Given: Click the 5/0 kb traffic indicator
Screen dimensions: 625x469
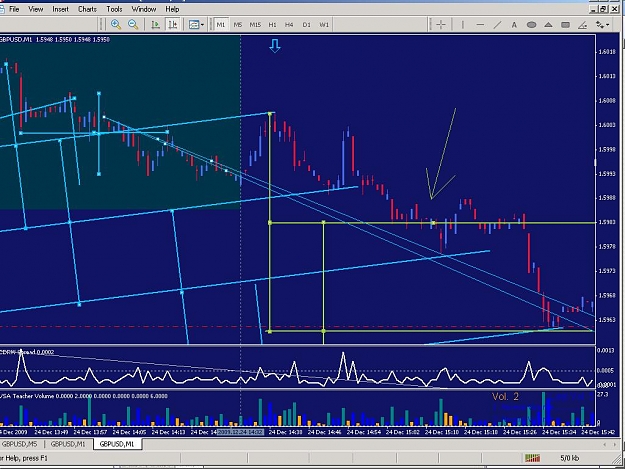Looking at the screenshot, I should tap(570, 458).
